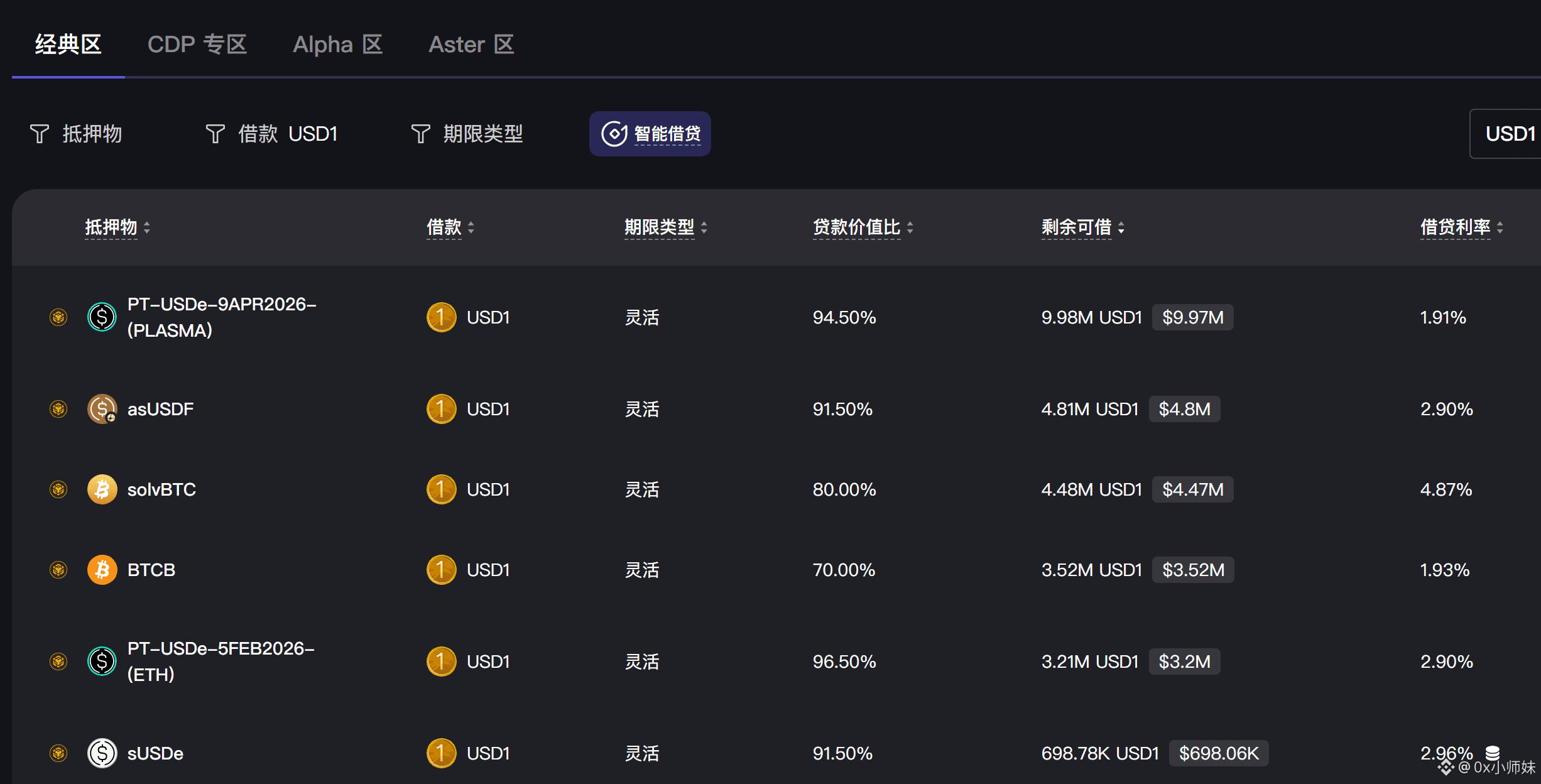
Task: Click the BTCB orange bitcoin icon
Action: 102,570
